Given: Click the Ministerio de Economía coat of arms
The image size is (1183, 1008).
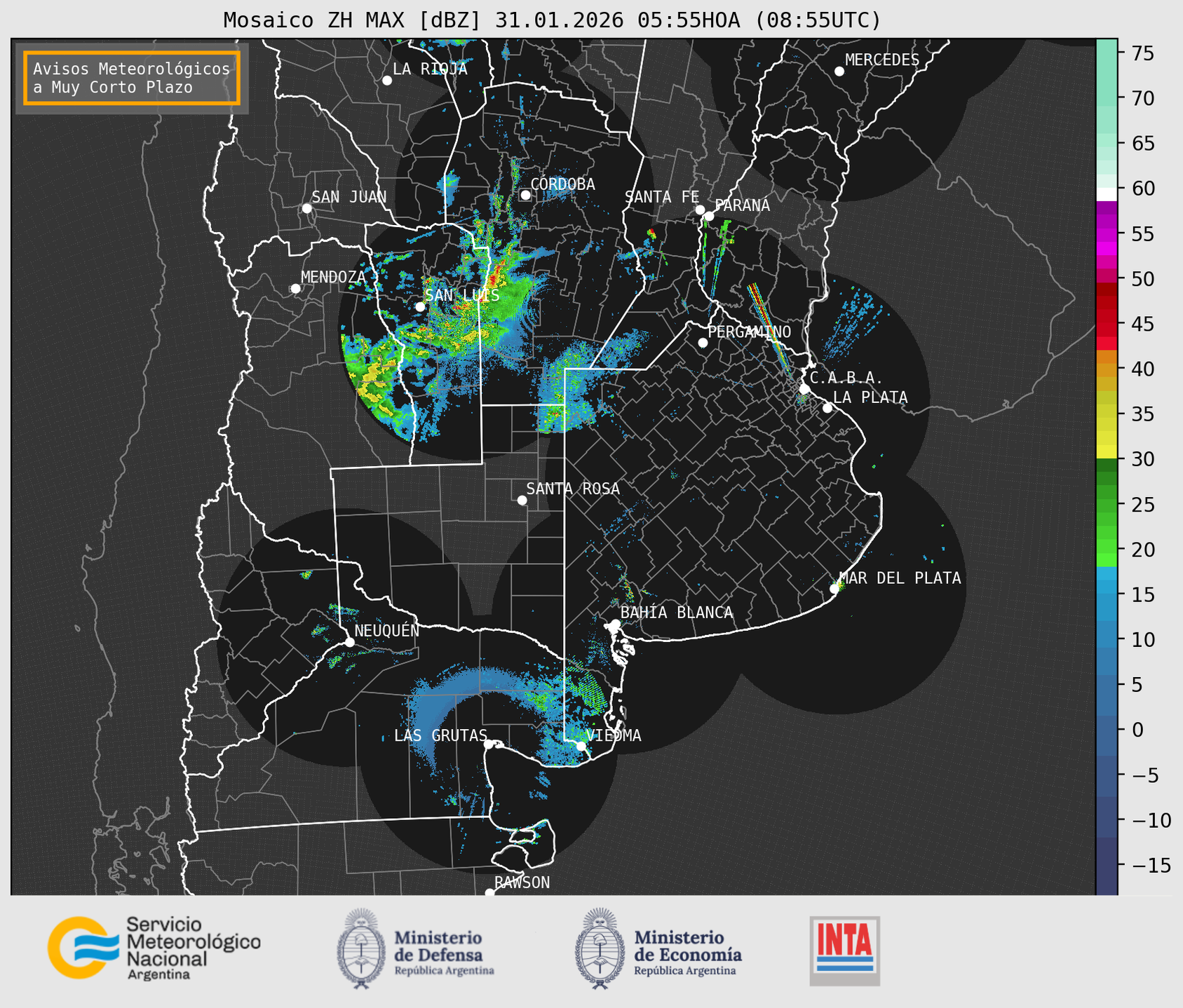Looking at the screenshot, I should click(600, 948).
